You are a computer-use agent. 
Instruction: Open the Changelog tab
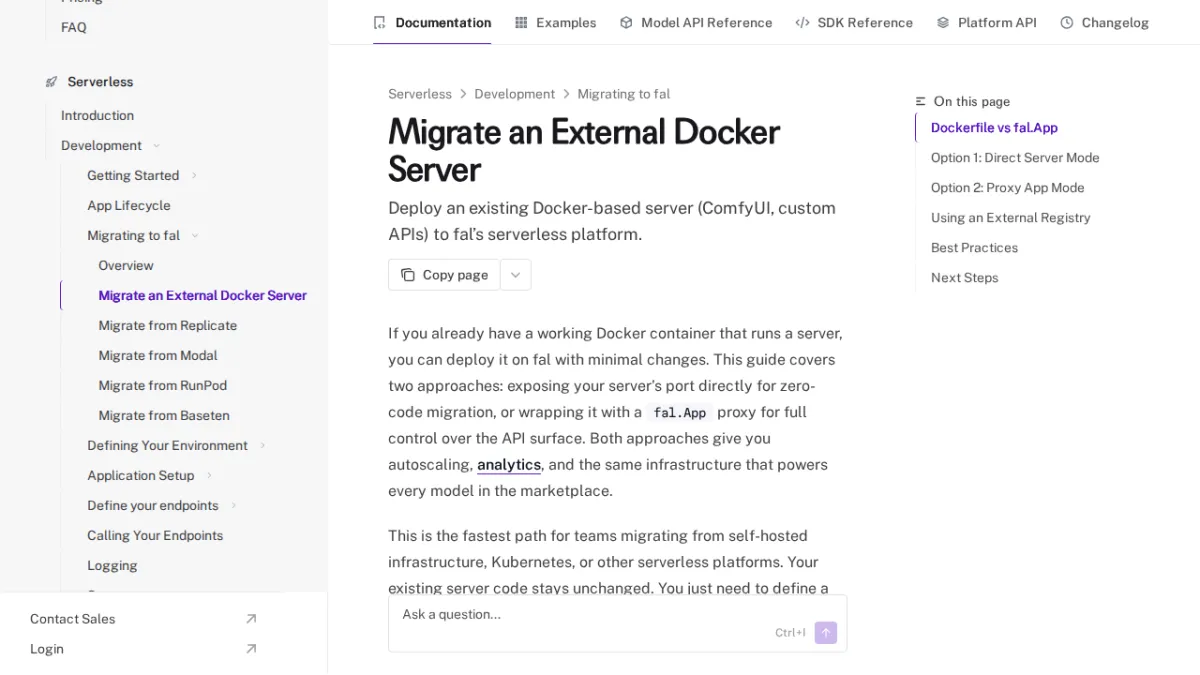(x=1104, y=22)
